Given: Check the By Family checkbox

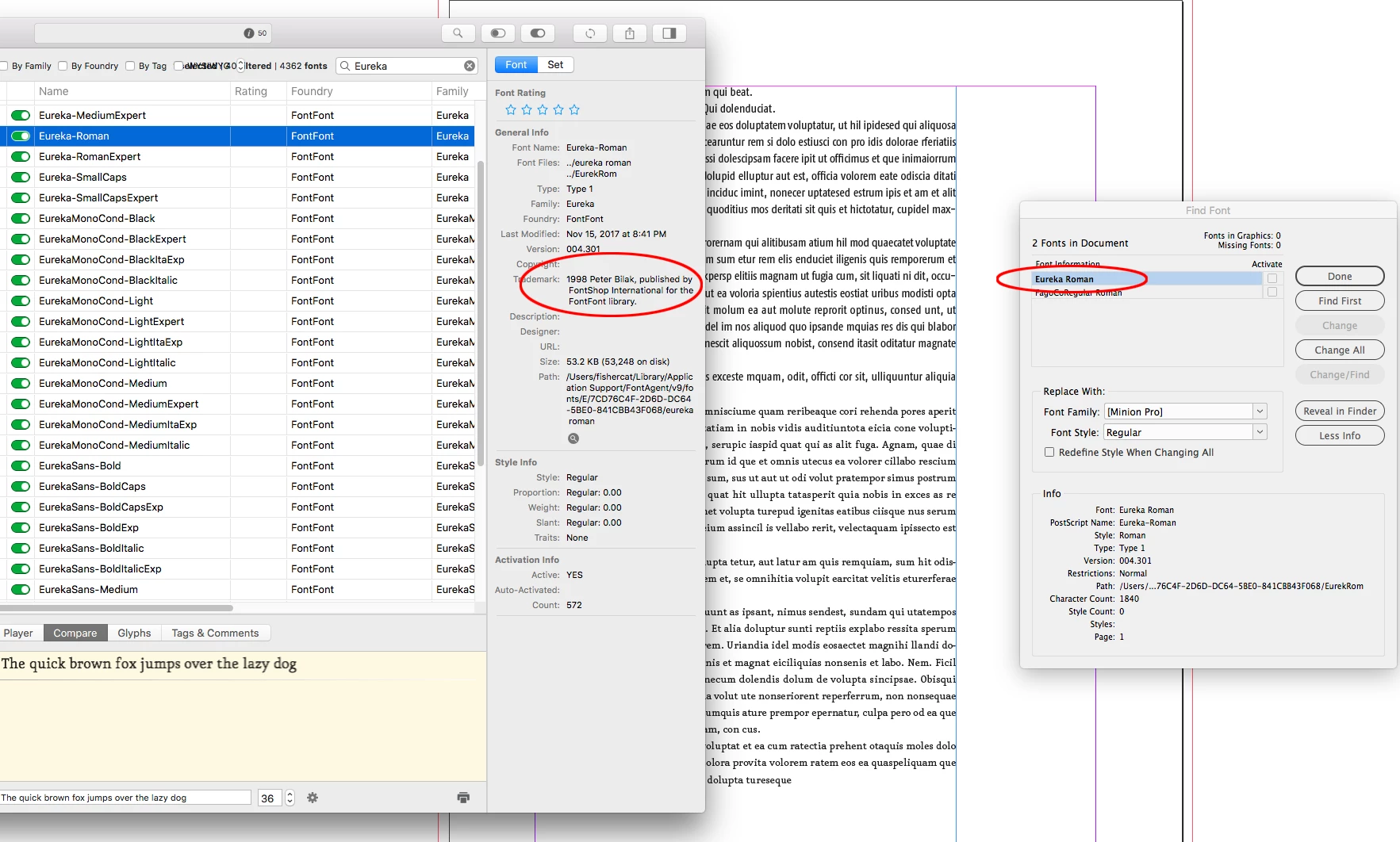Looking at the screenshot, I should (x=4, y=66).
